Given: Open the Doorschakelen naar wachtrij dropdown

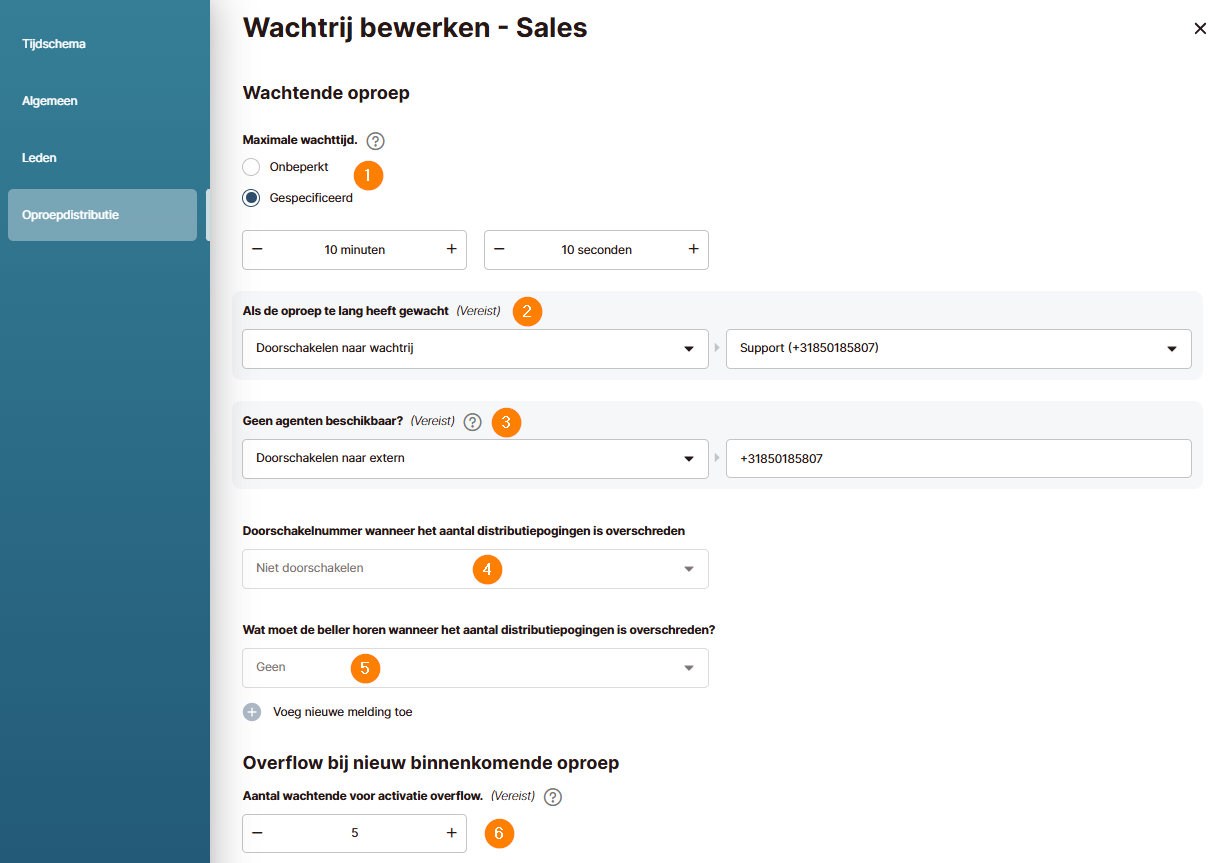Looking at the screenshot, I should [475, 348].
